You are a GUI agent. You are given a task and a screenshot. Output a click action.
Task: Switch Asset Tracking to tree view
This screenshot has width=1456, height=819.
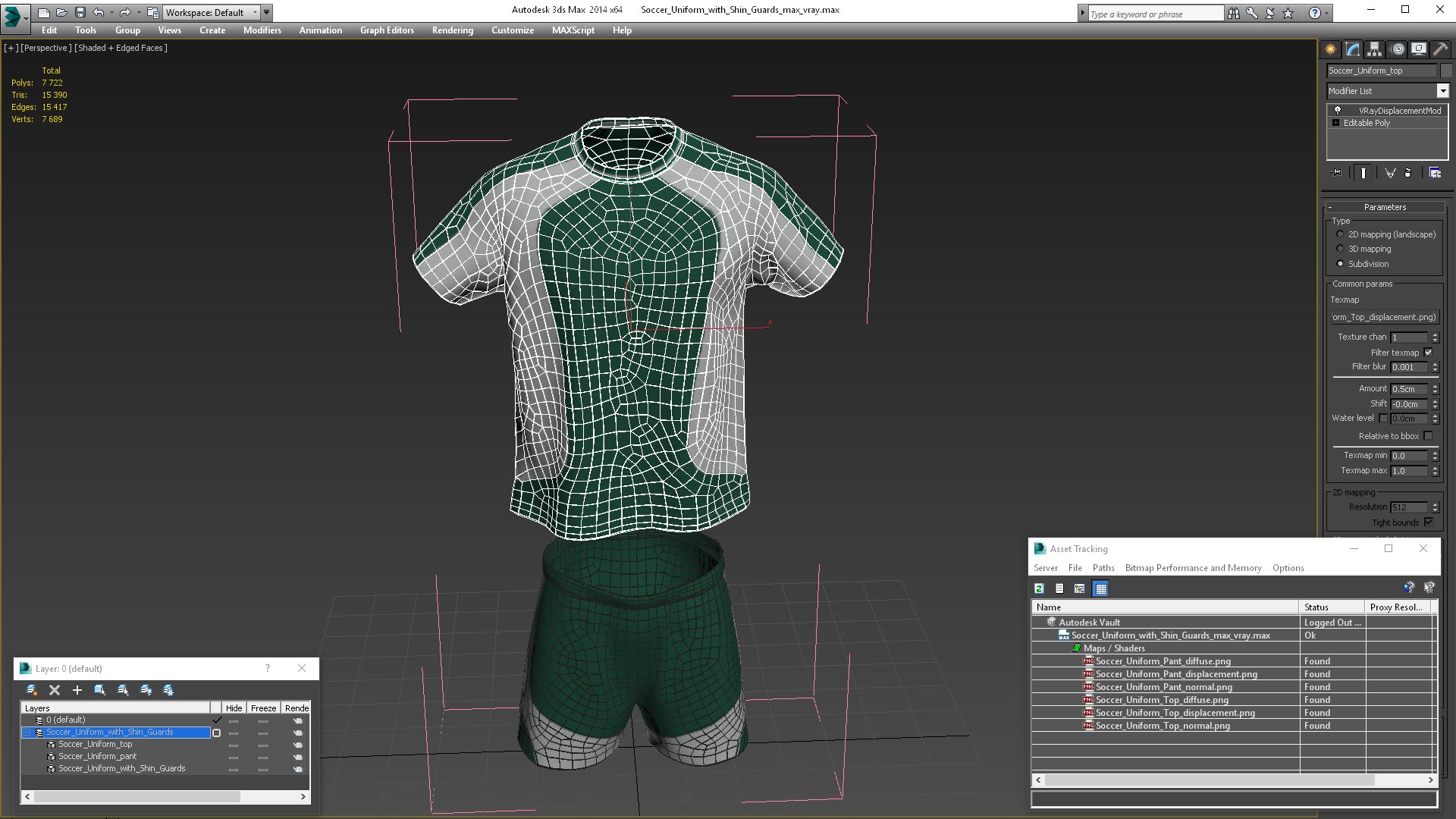1080,588
